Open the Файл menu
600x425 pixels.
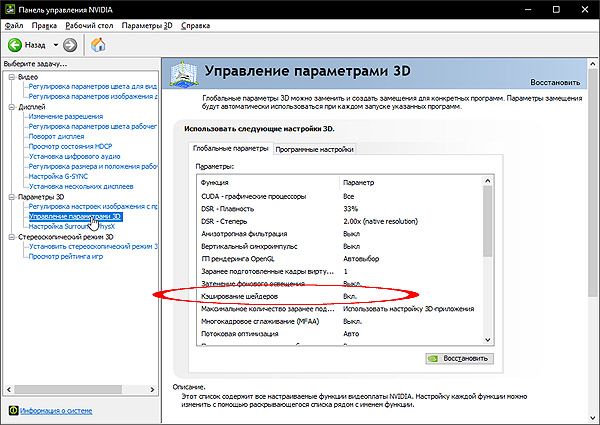(x=14, y=26)
